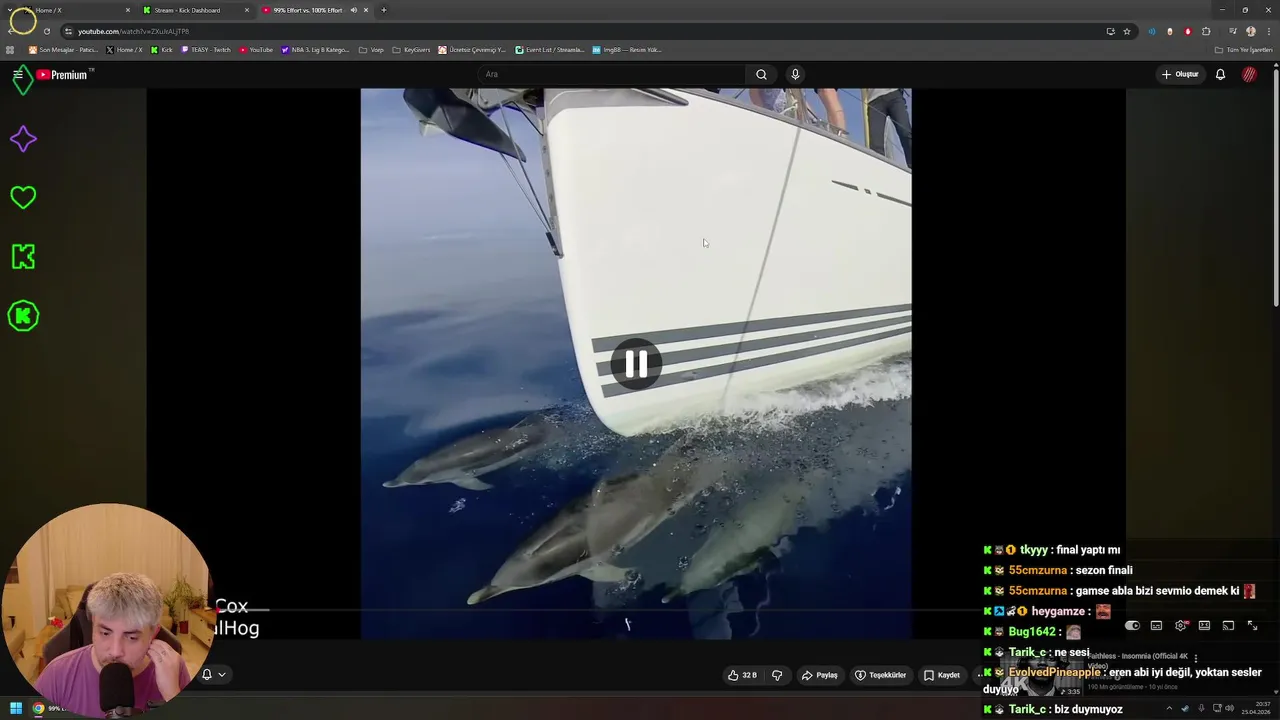Expand the tab search dropdown arrow
The height and width of the screenshot is (720, 1280).
pos(10,10)
